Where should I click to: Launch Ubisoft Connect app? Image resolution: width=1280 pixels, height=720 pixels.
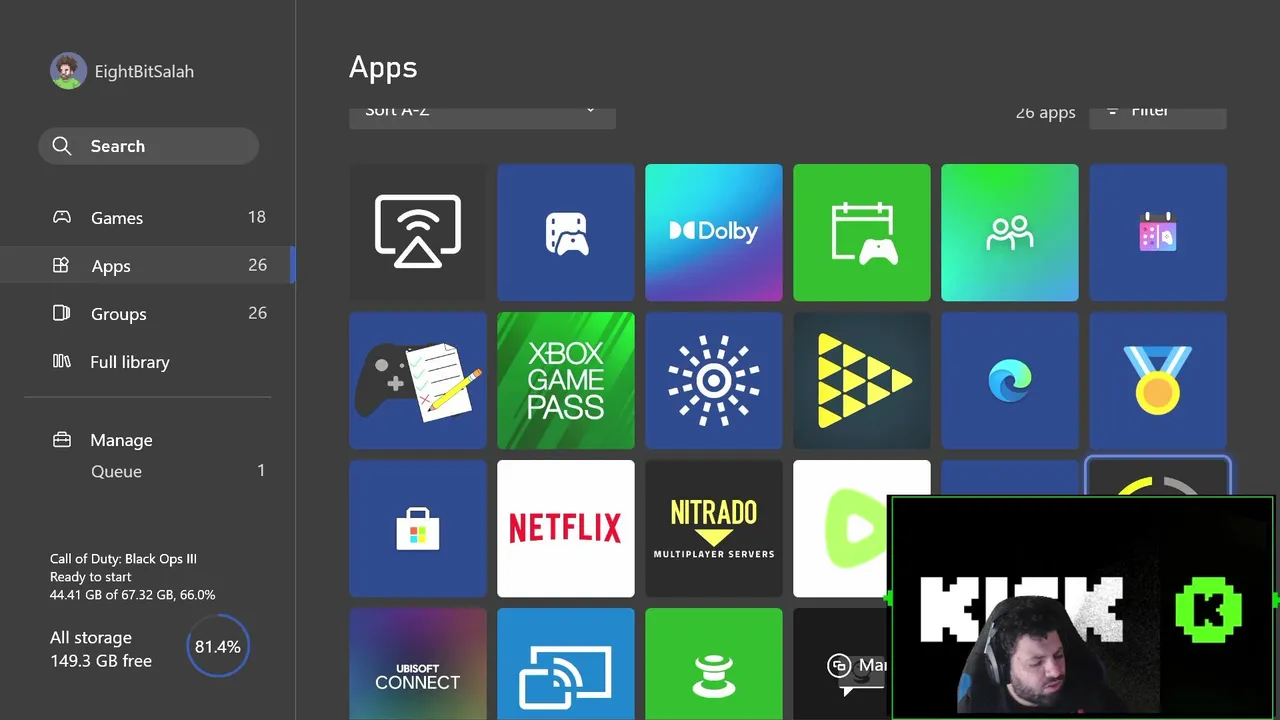point(418,664)
